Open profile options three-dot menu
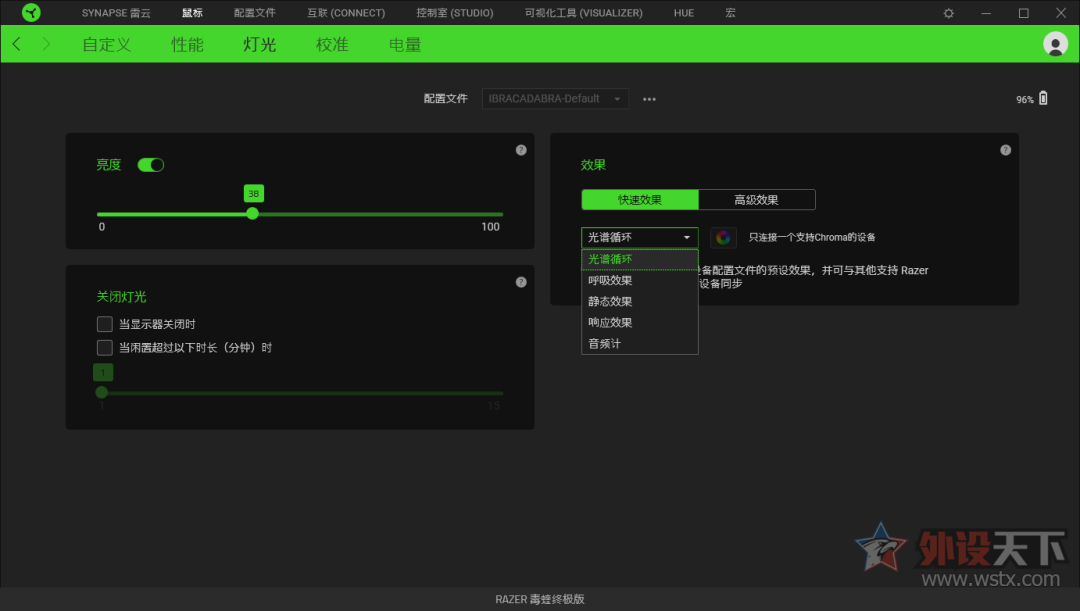Viewport: 1080px width, 611px height. point(649,99)
